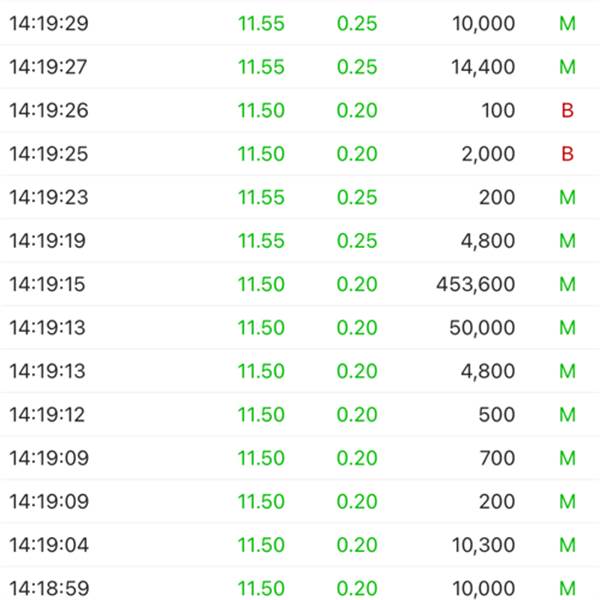The width and height of the screenshot is (600, 600).
Task: Select the 14:19:29 trade row
Action: (x=300, y=23)
